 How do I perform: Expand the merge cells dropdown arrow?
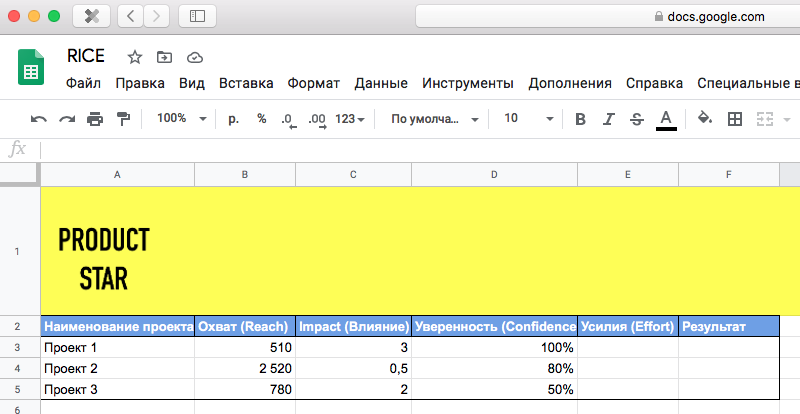pos(786,120)
